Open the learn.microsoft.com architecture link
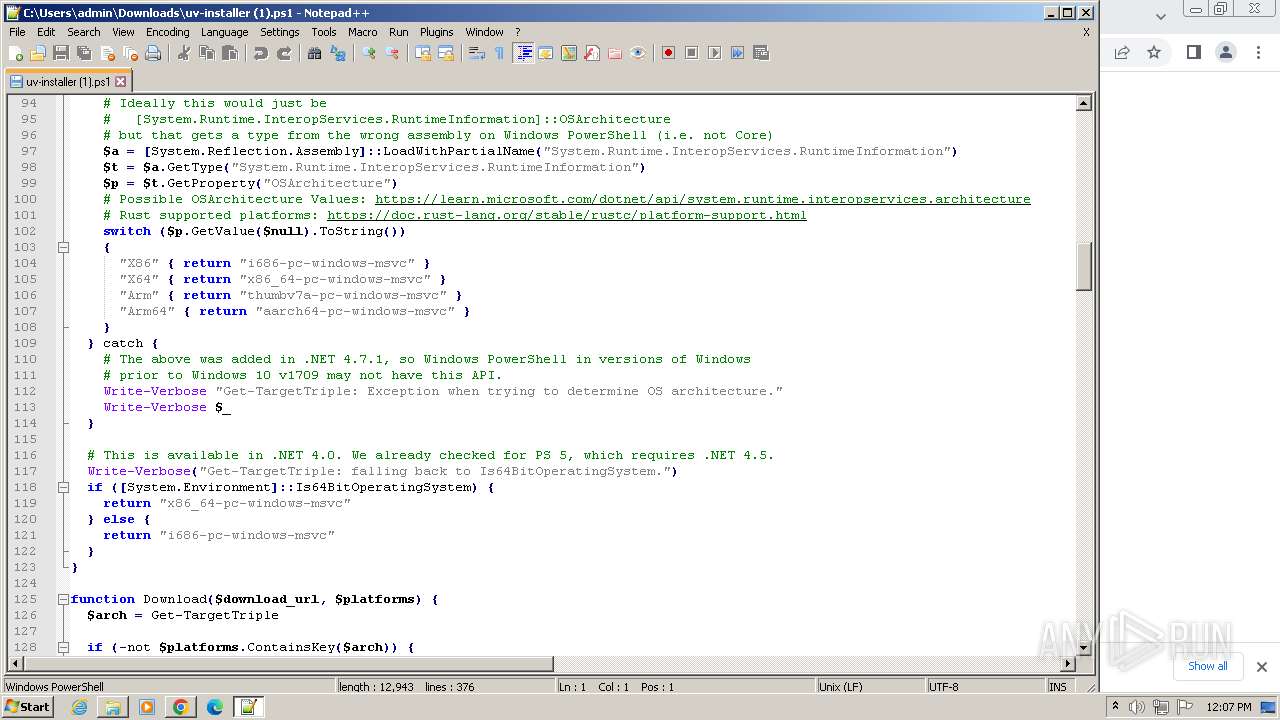The height and width of the screenshot is (720, 1280). click(x=702, y=199)
